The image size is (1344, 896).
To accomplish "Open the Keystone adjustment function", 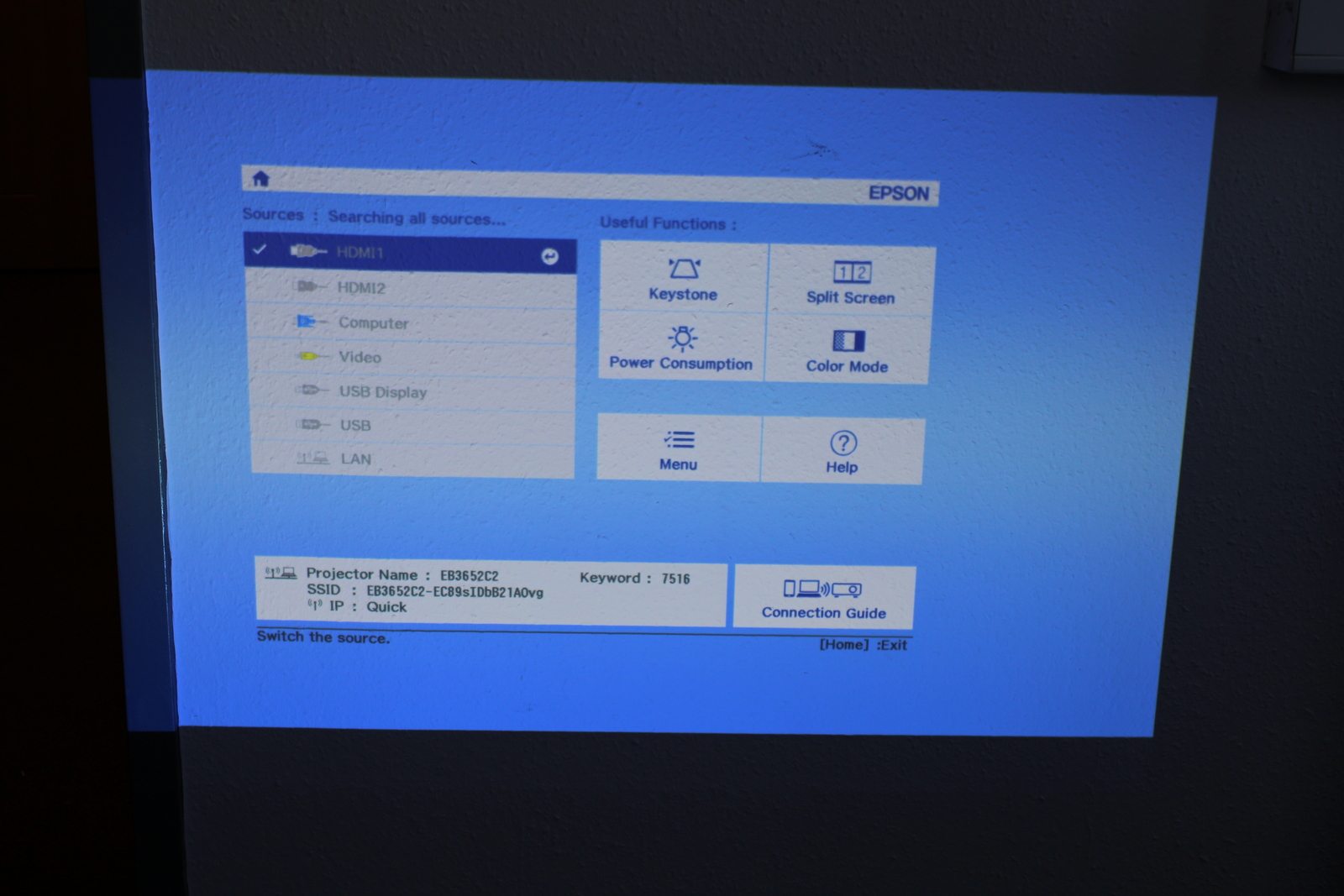I will pyautogui.click(x=682, y=277).
